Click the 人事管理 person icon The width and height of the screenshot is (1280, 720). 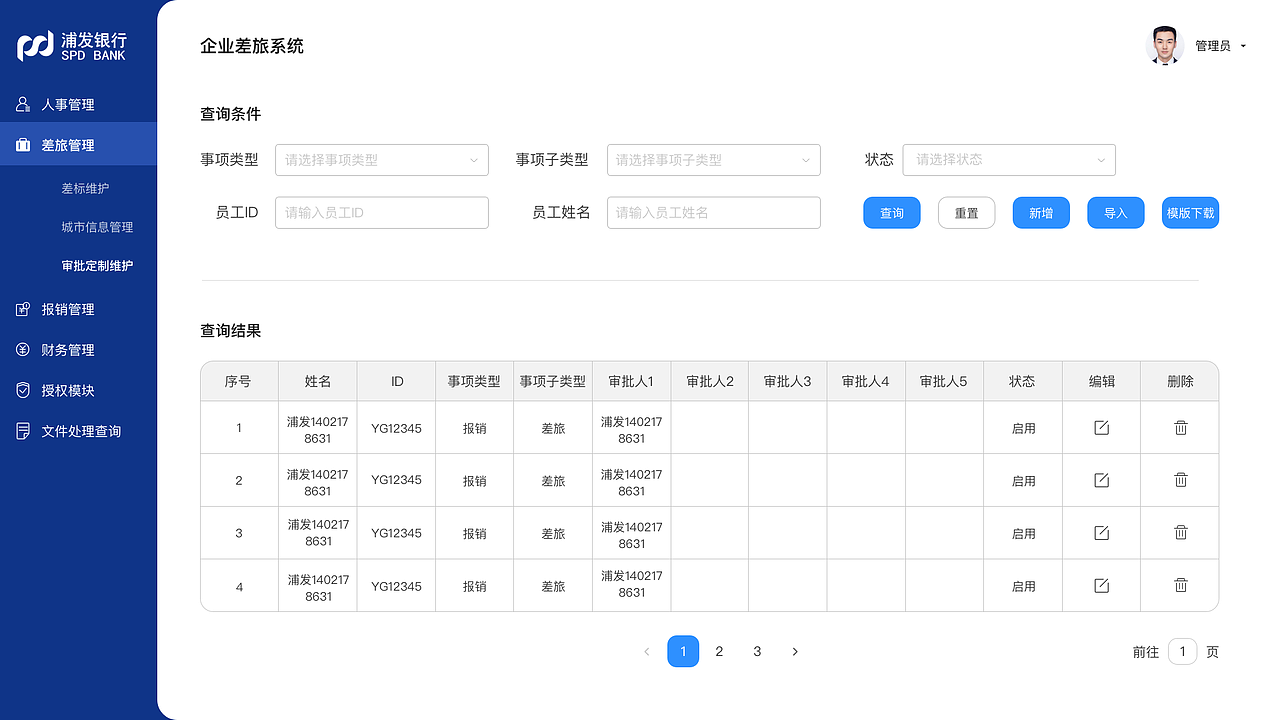tap(23, 104)
